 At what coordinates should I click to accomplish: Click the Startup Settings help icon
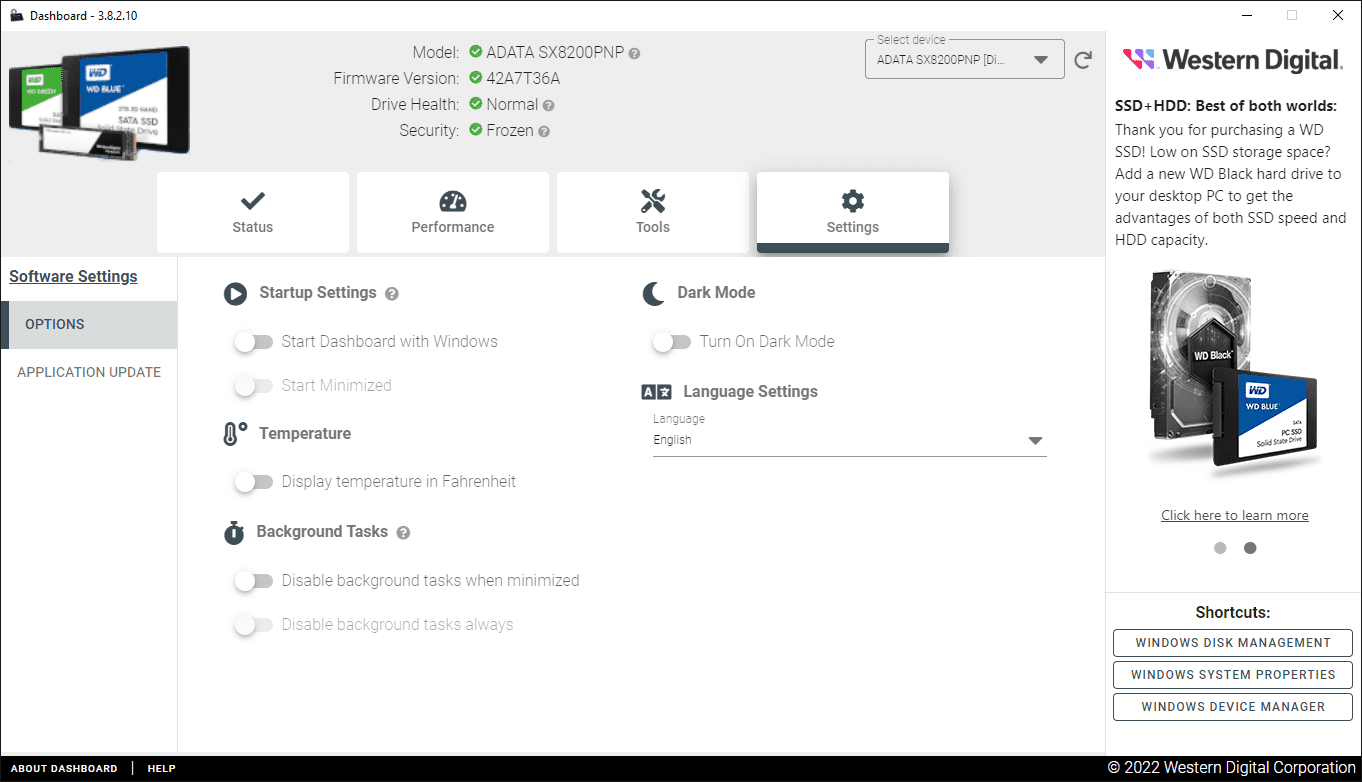[392, 294]
